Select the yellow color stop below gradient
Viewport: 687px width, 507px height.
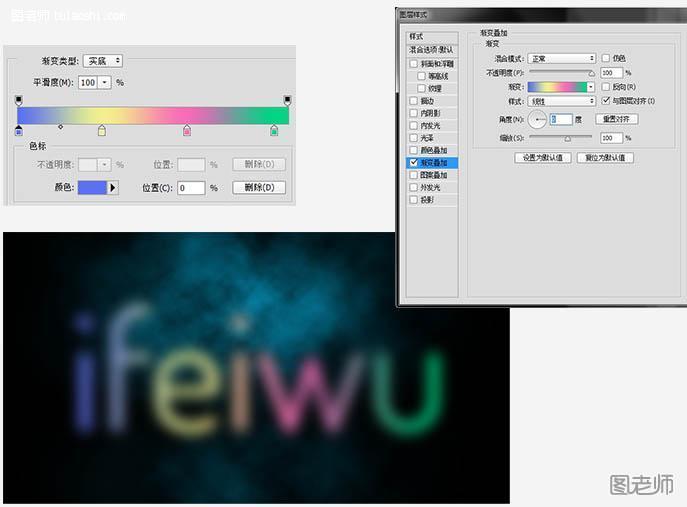(x=102, y=131)
